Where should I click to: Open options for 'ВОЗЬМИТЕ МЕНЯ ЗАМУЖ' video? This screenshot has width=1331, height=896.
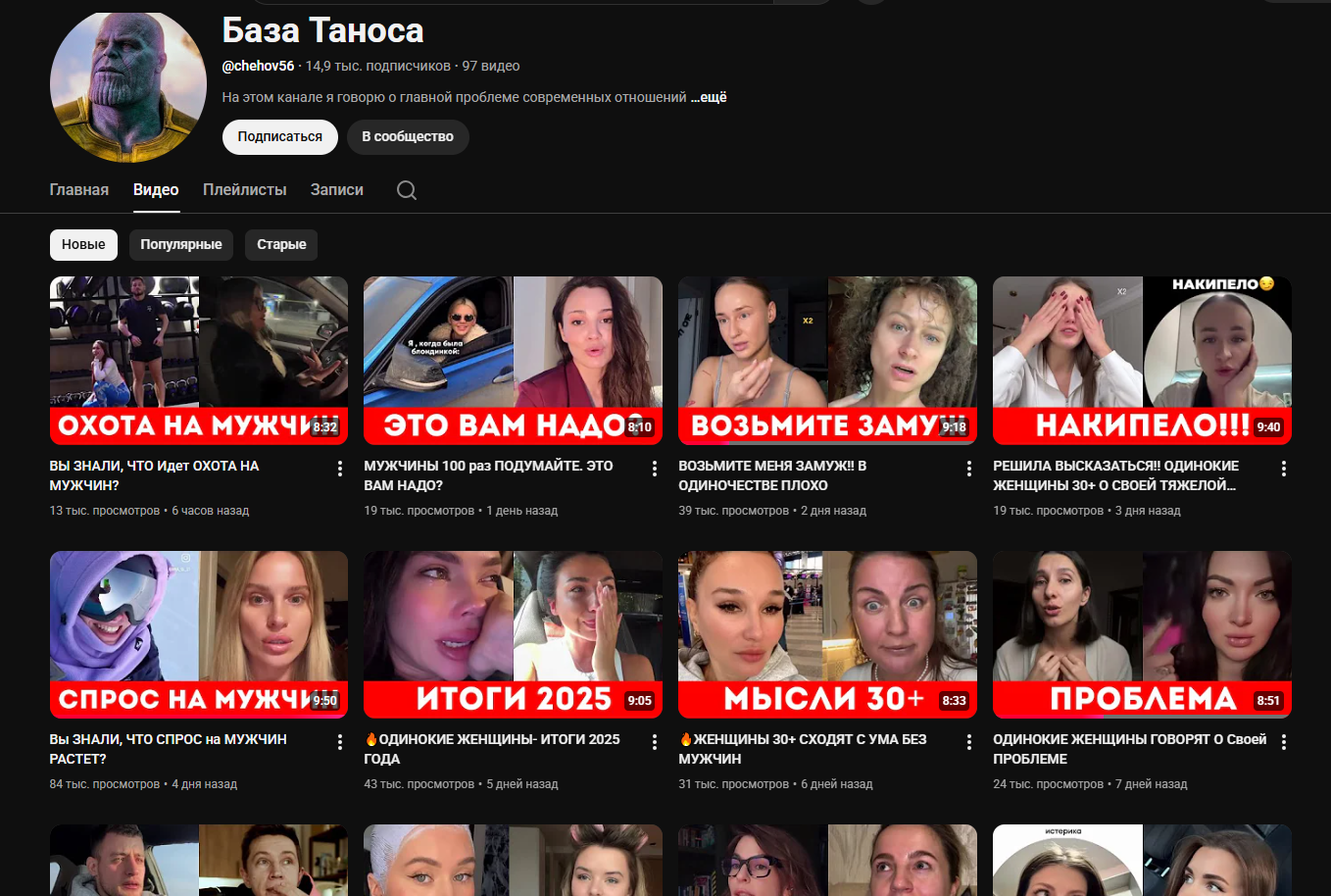coord(969,469)
